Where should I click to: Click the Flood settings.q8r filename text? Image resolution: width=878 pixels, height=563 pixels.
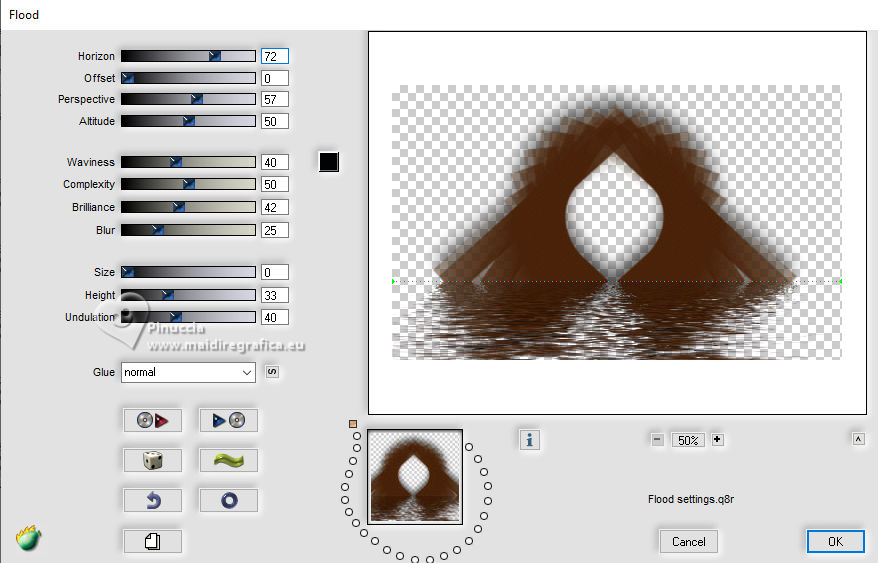(x=691, y=499)
